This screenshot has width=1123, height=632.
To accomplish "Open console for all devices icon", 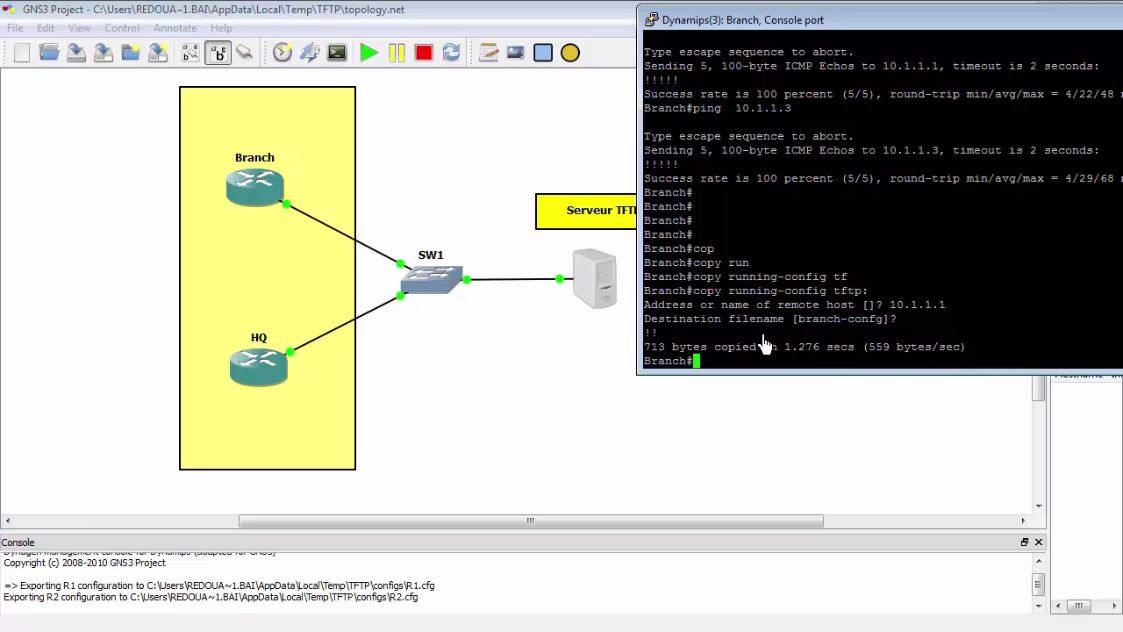I will (x=337, y=52).
